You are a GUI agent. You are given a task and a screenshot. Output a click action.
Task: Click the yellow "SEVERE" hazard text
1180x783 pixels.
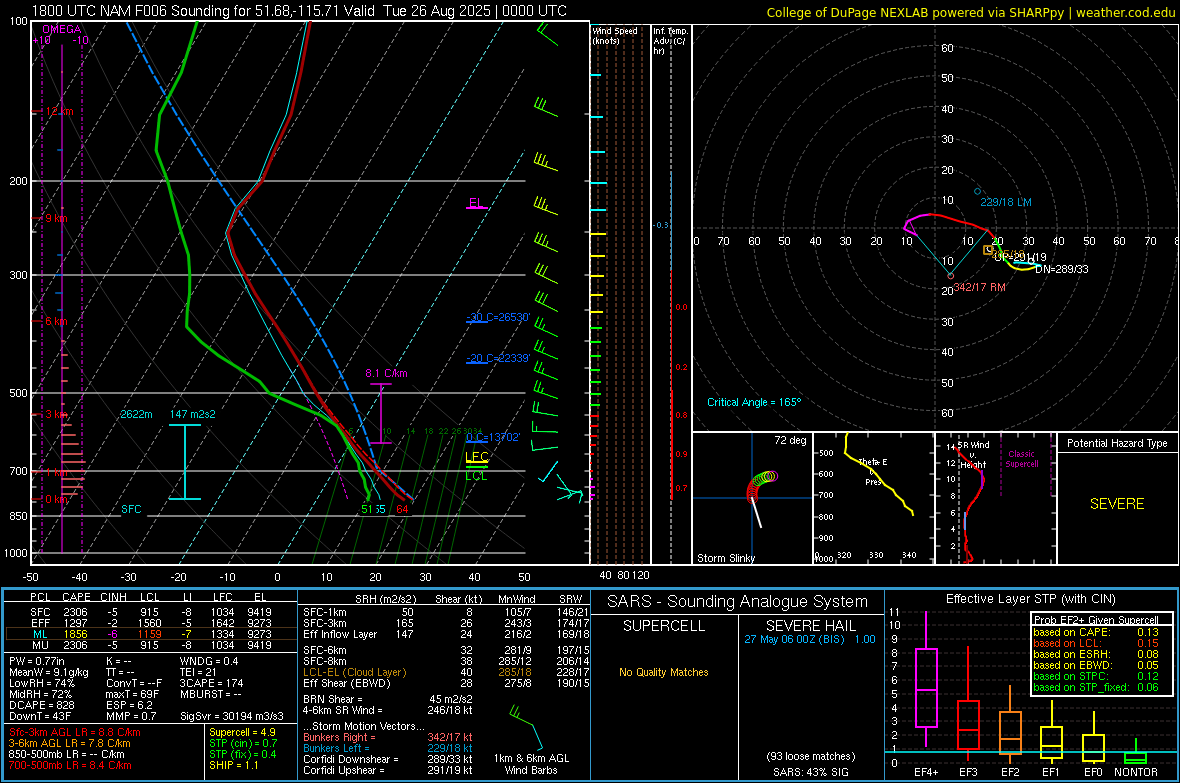pos(1117,504)
